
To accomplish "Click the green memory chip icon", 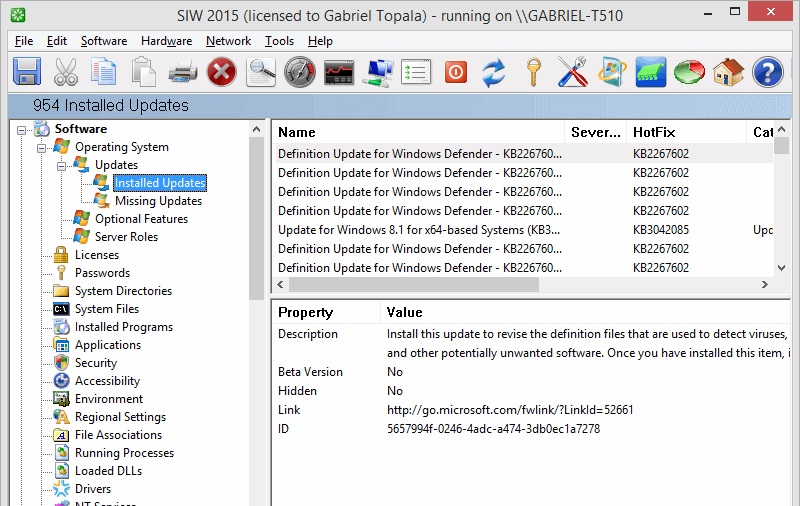I will [x=651, y=72].
